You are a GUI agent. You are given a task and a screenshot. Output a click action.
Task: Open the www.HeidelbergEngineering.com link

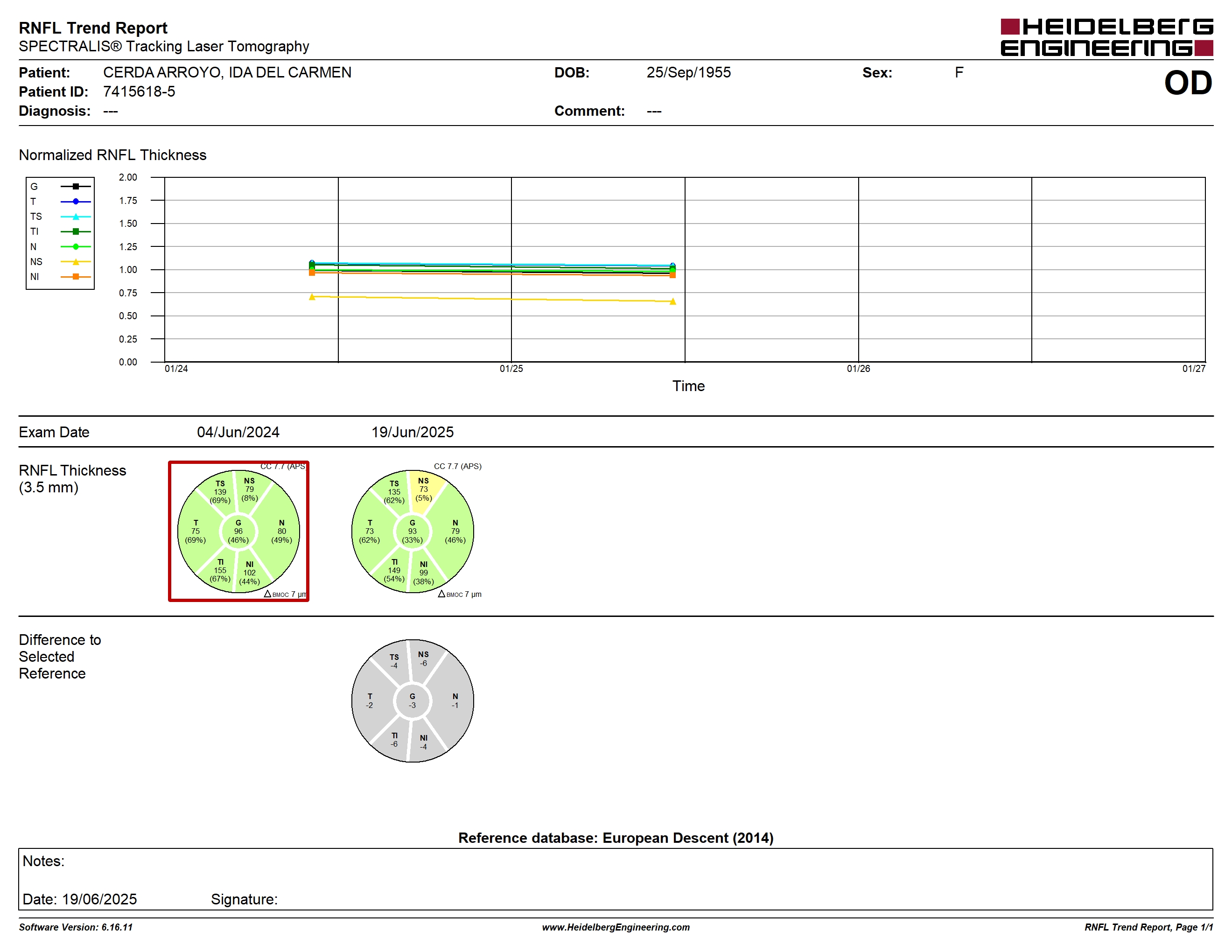pos(616,927)
